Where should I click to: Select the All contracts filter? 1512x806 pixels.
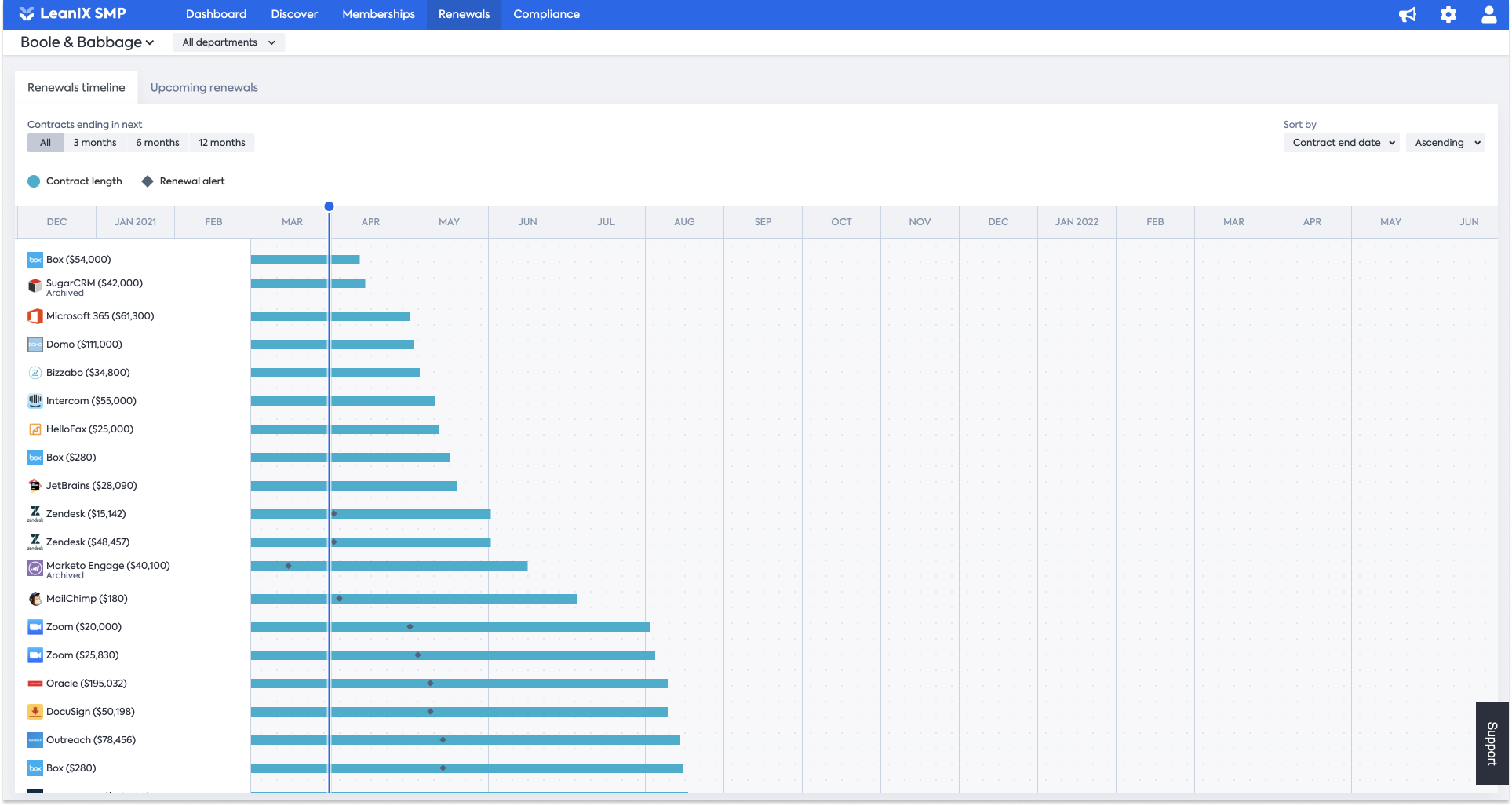[46, 143]
